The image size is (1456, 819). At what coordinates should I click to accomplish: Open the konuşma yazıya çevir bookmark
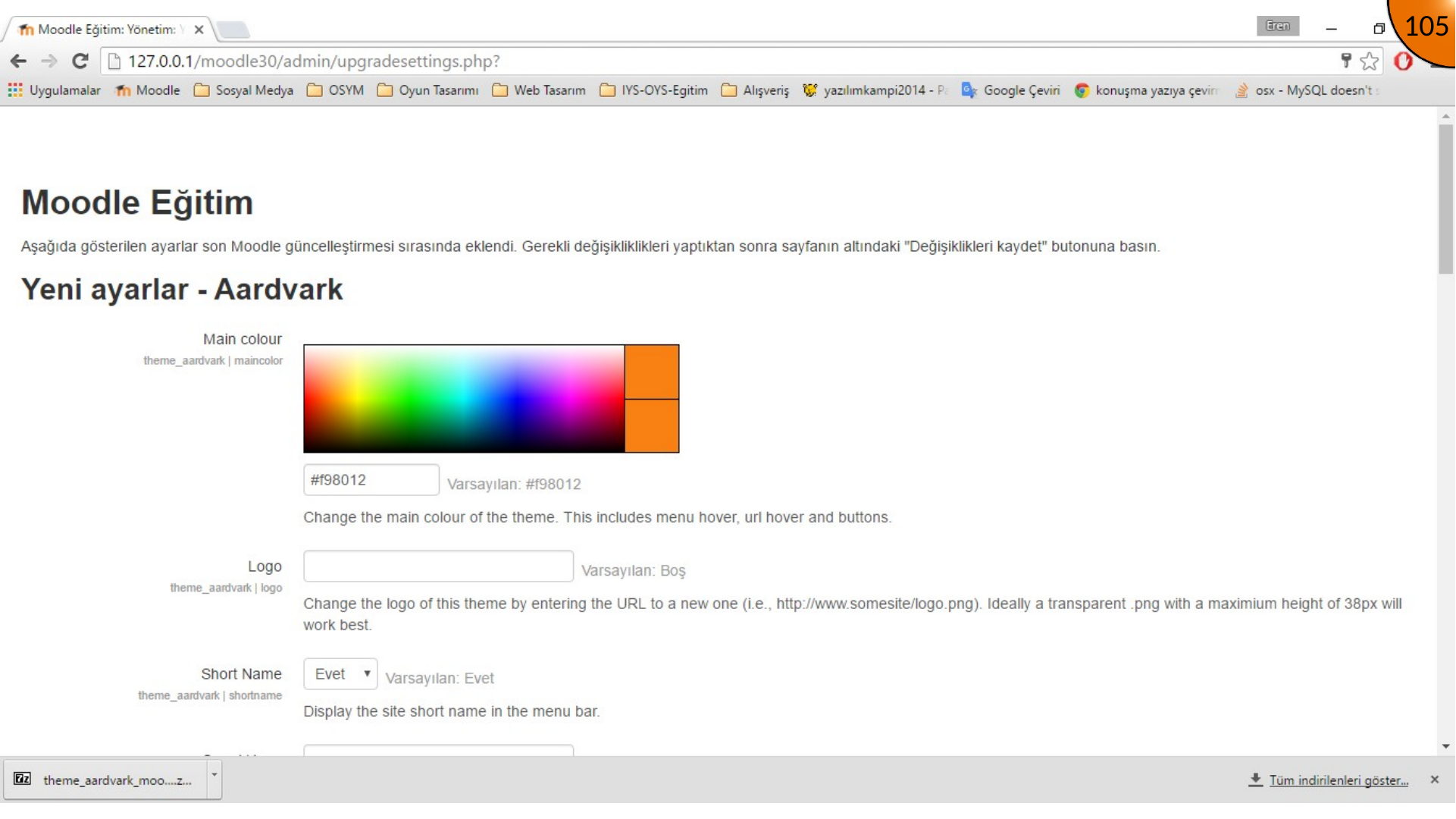1146,90
